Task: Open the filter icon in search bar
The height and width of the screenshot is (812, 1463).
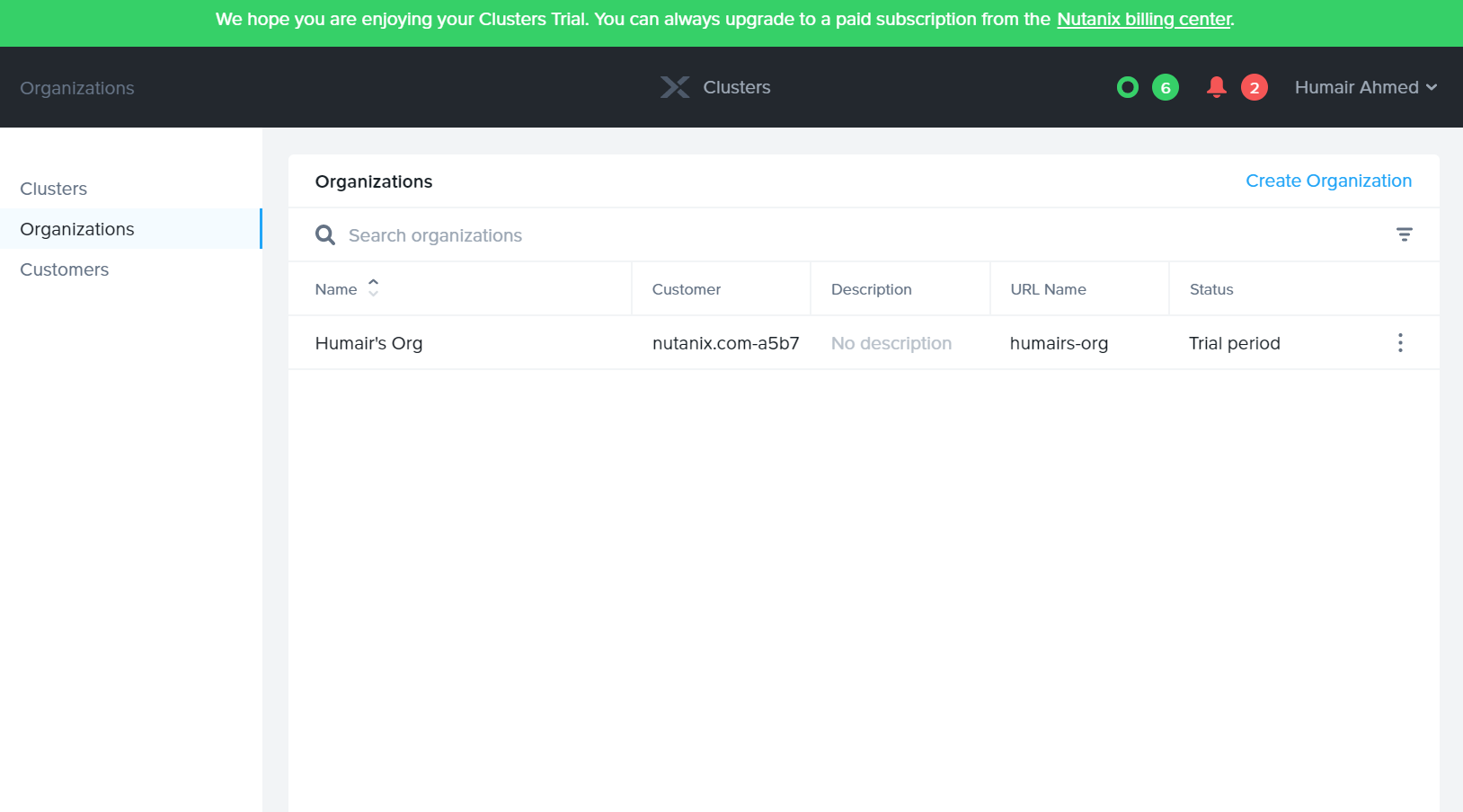Action: [1405, 234]
